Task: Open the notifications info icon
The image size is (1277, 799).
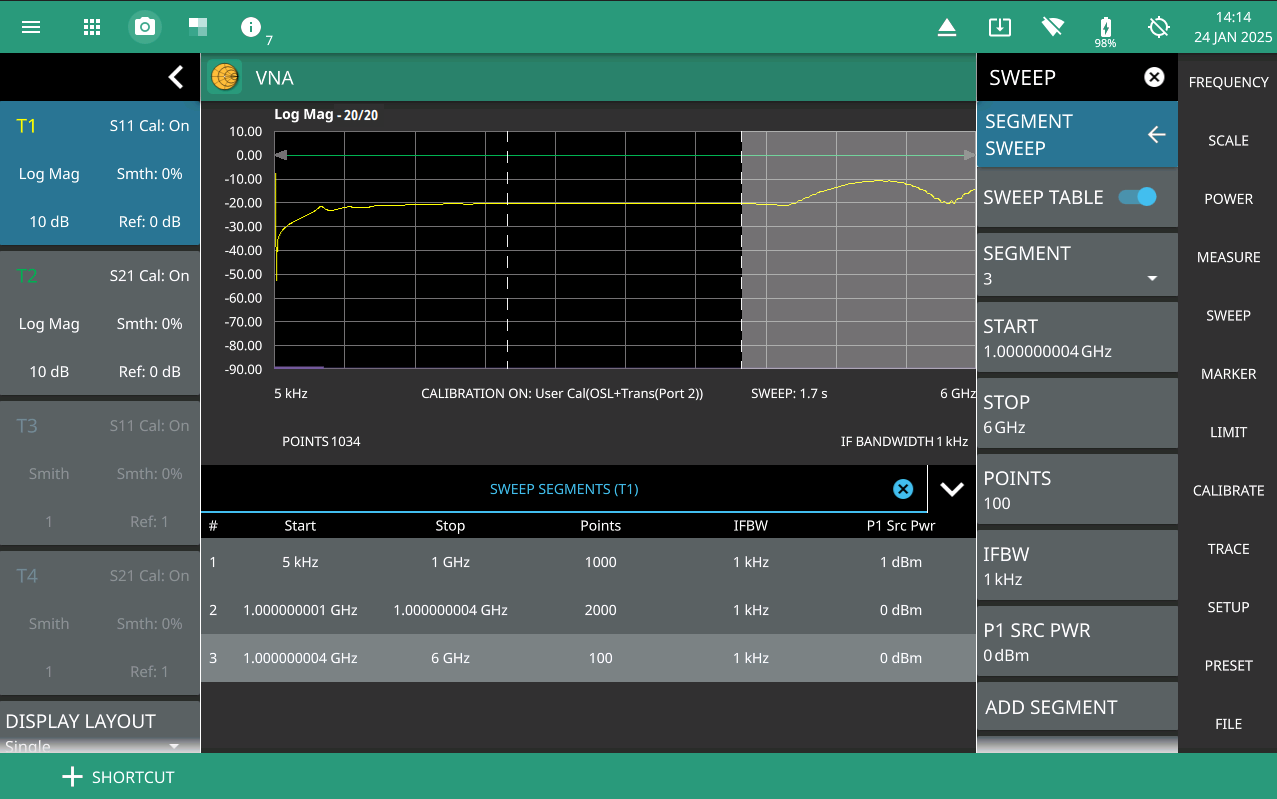Action: [251, 27]
